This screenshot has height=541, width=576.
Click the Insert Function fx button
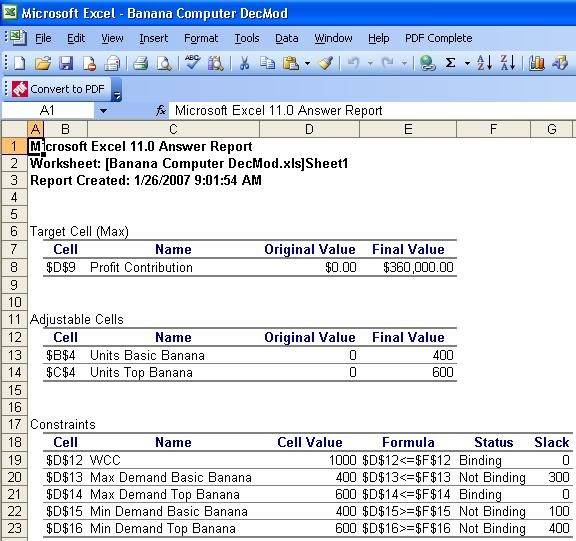click(161, 110)
